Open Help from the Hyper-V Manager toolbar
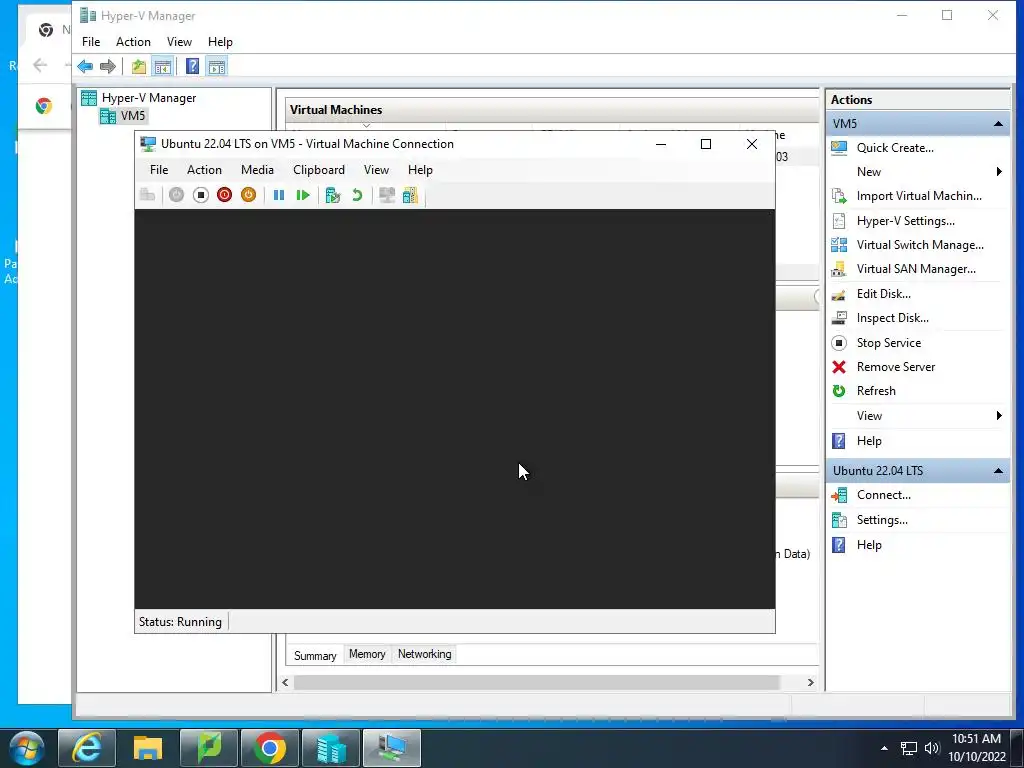 pyautogui.click(x=192, y=66)
